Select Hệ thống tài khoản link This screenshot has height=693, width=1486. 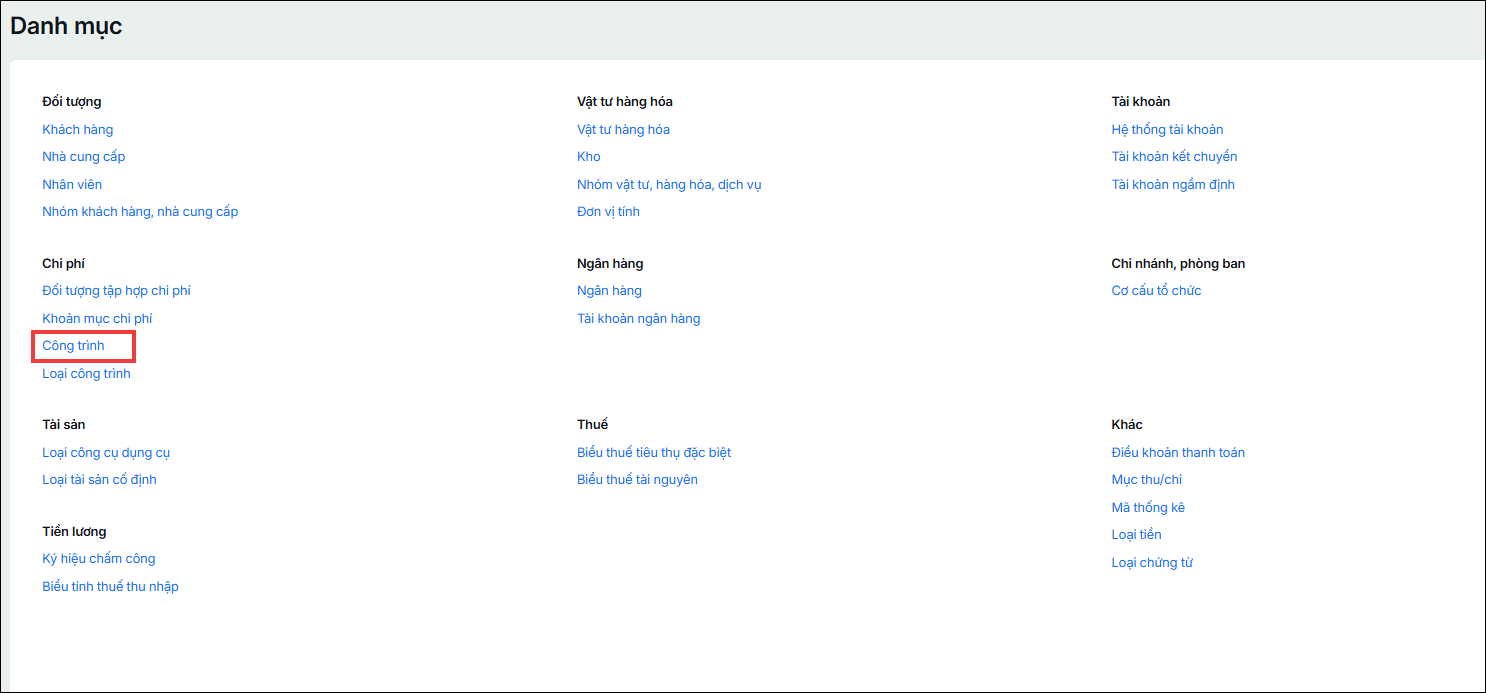(1167, 129)
